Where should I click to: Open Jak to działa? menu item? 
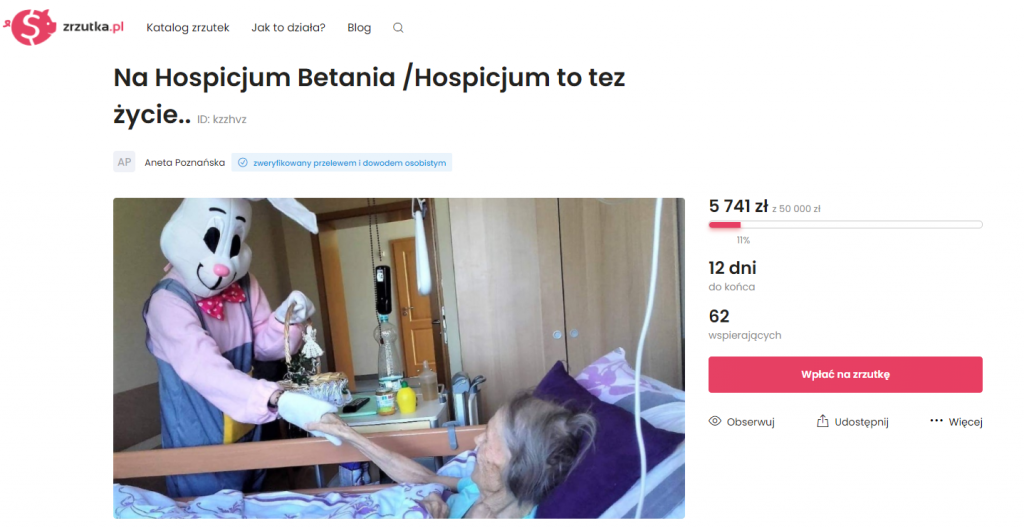click(288, 27)
